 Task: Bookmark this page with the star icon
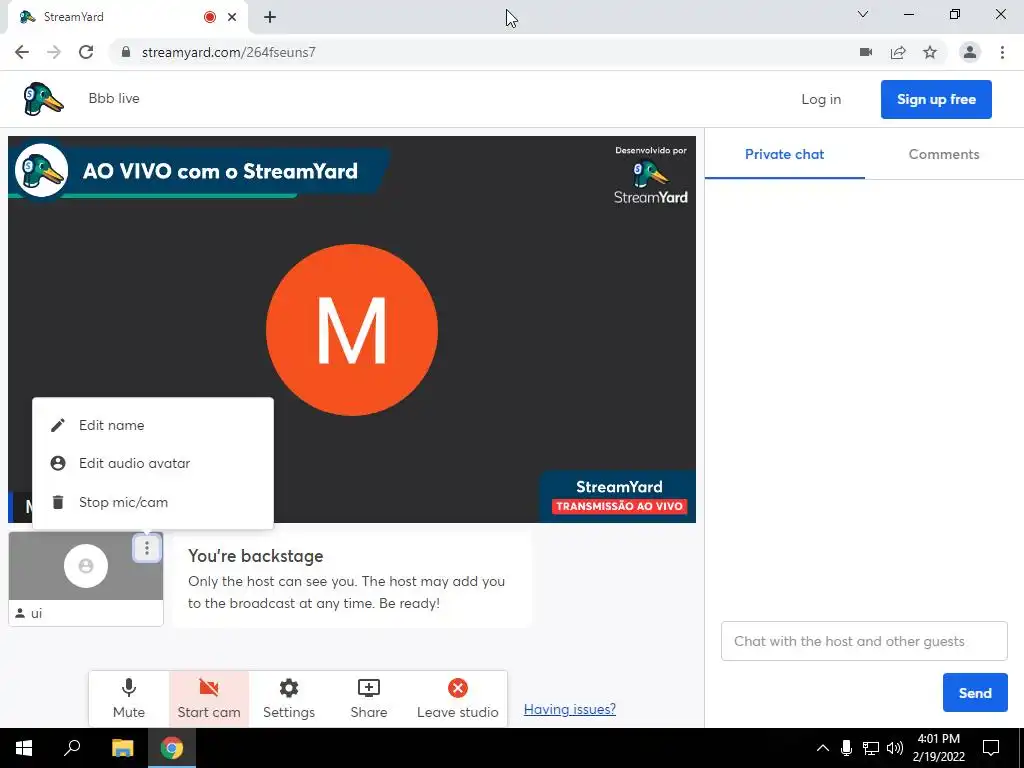coord(930,52)
